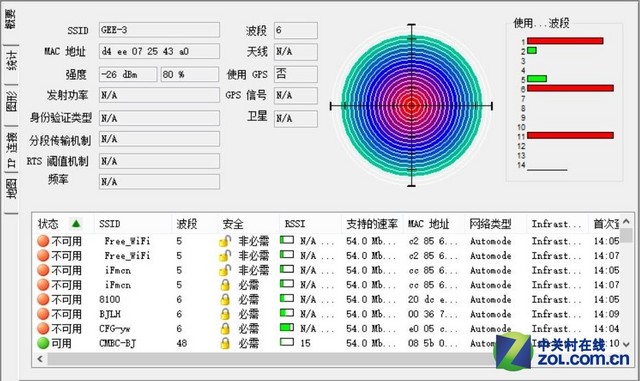The height and width of the screenshot is (381, 640).
Task: Click closed padlock icon in iFmcn 必需 row
Action: (225, 285)
